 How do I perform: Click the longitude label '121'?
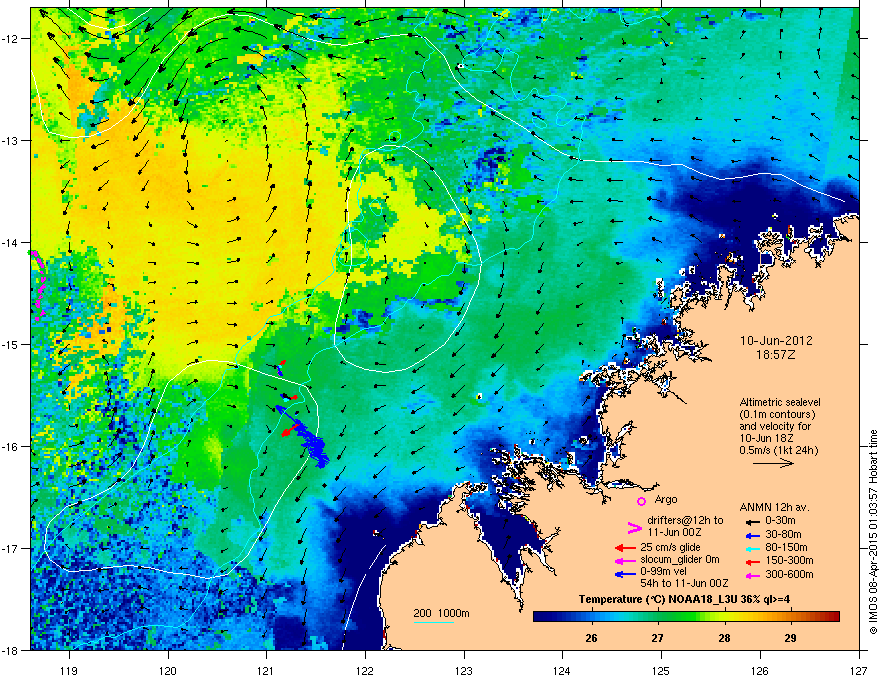pyautogui.click(x=267, y=670)
